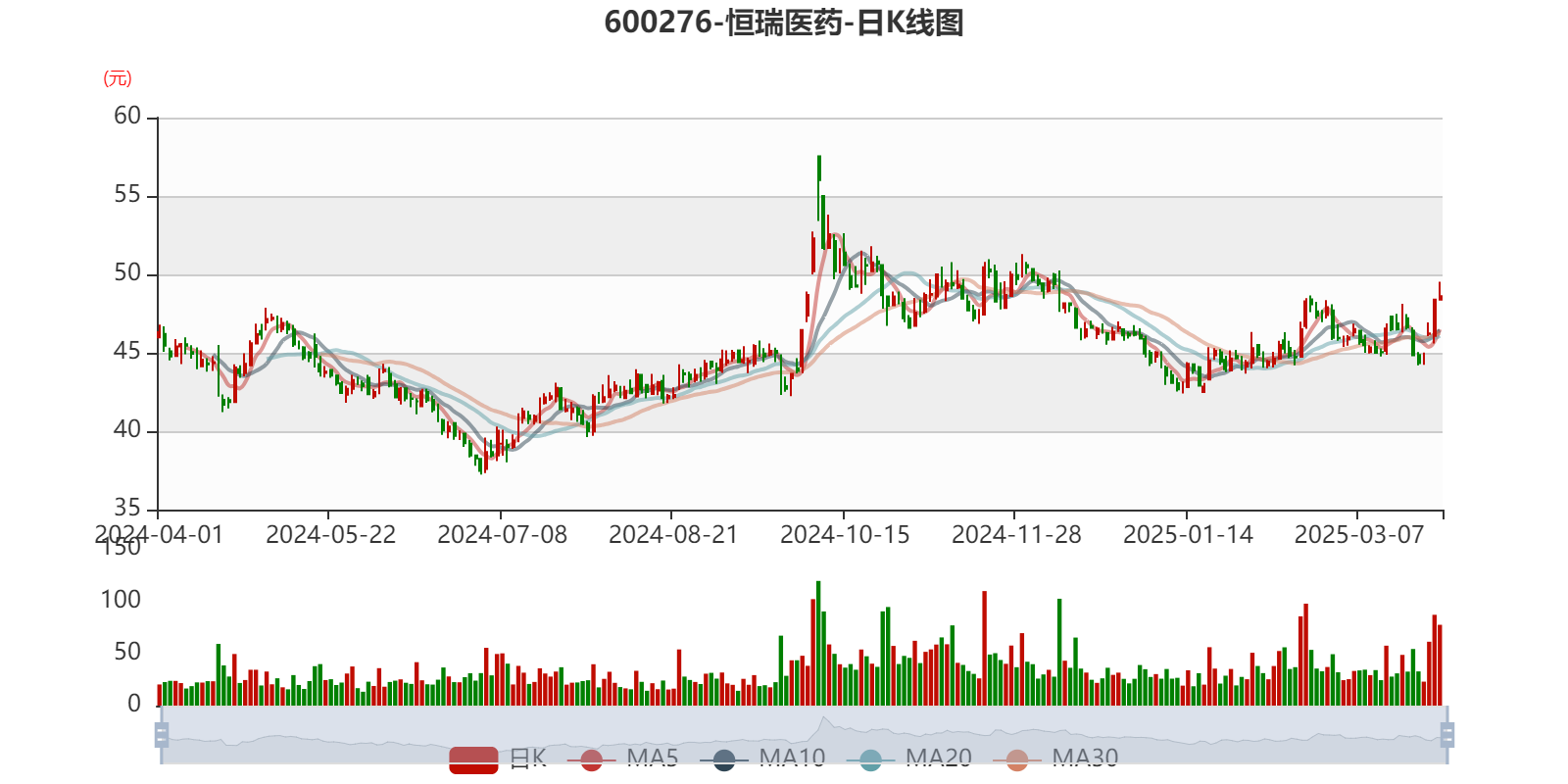The width and height of the screenshot is (1568, 784).
Task: Hide the MA30 line via its legend entry
Action: point(1055,759)
